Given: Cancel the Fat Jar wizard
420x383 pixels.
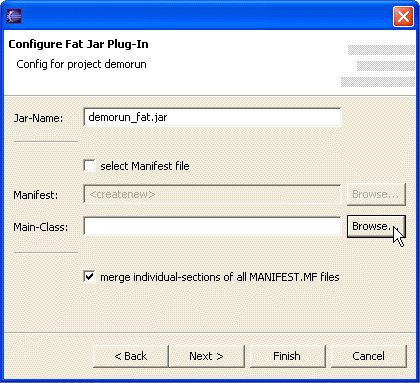Looking at the screenshot, I should click(368, 356).
